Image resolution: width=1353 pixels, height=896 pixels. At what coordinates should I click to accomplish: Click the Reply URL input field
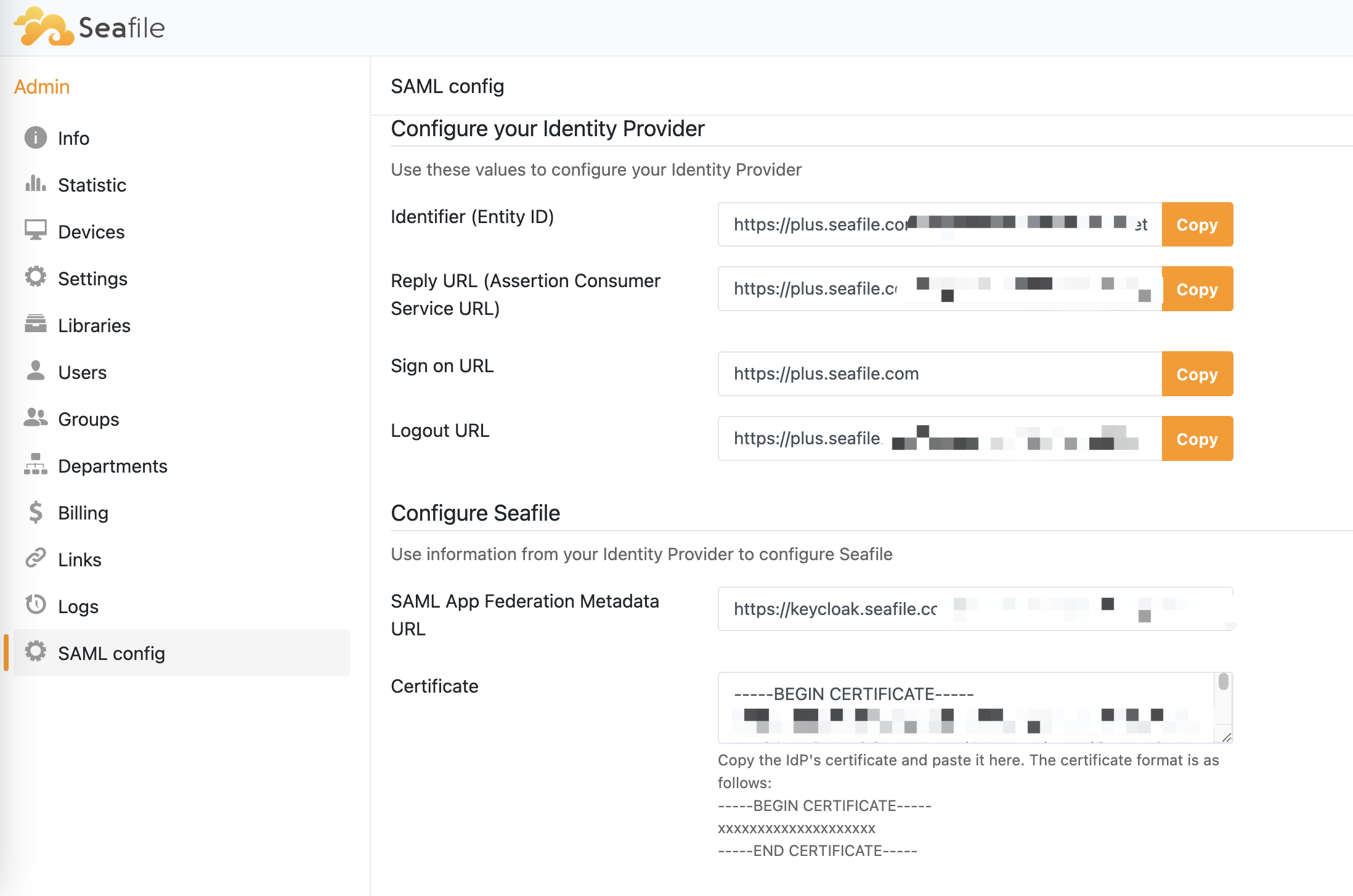(940, 288)
